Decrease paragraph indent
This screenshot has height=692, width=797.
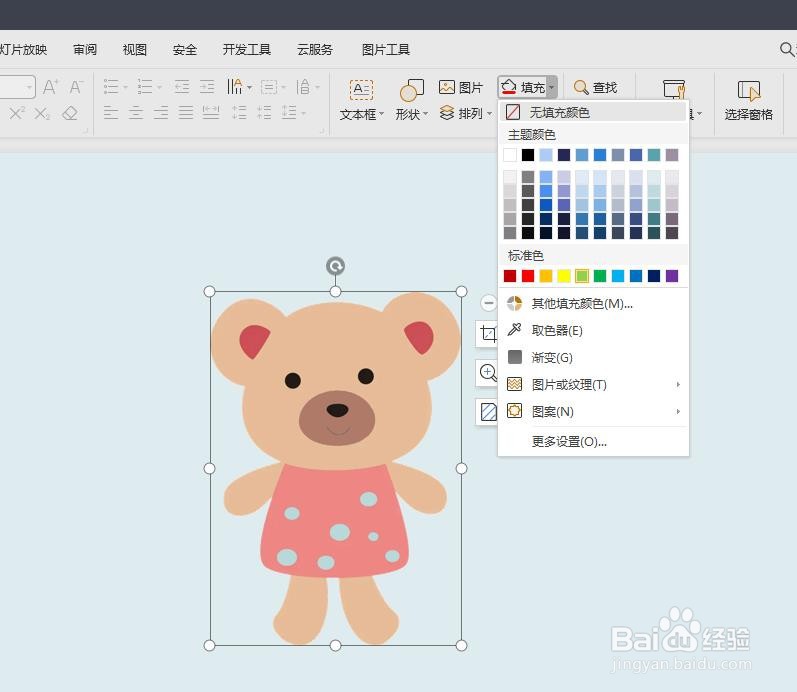pyautogui.click(x=181, y=87)
